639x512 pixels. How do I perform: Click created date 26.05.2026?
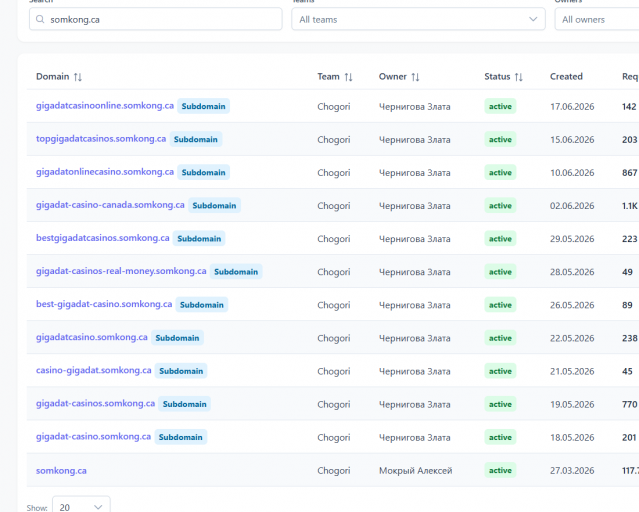tap(572, 305)
